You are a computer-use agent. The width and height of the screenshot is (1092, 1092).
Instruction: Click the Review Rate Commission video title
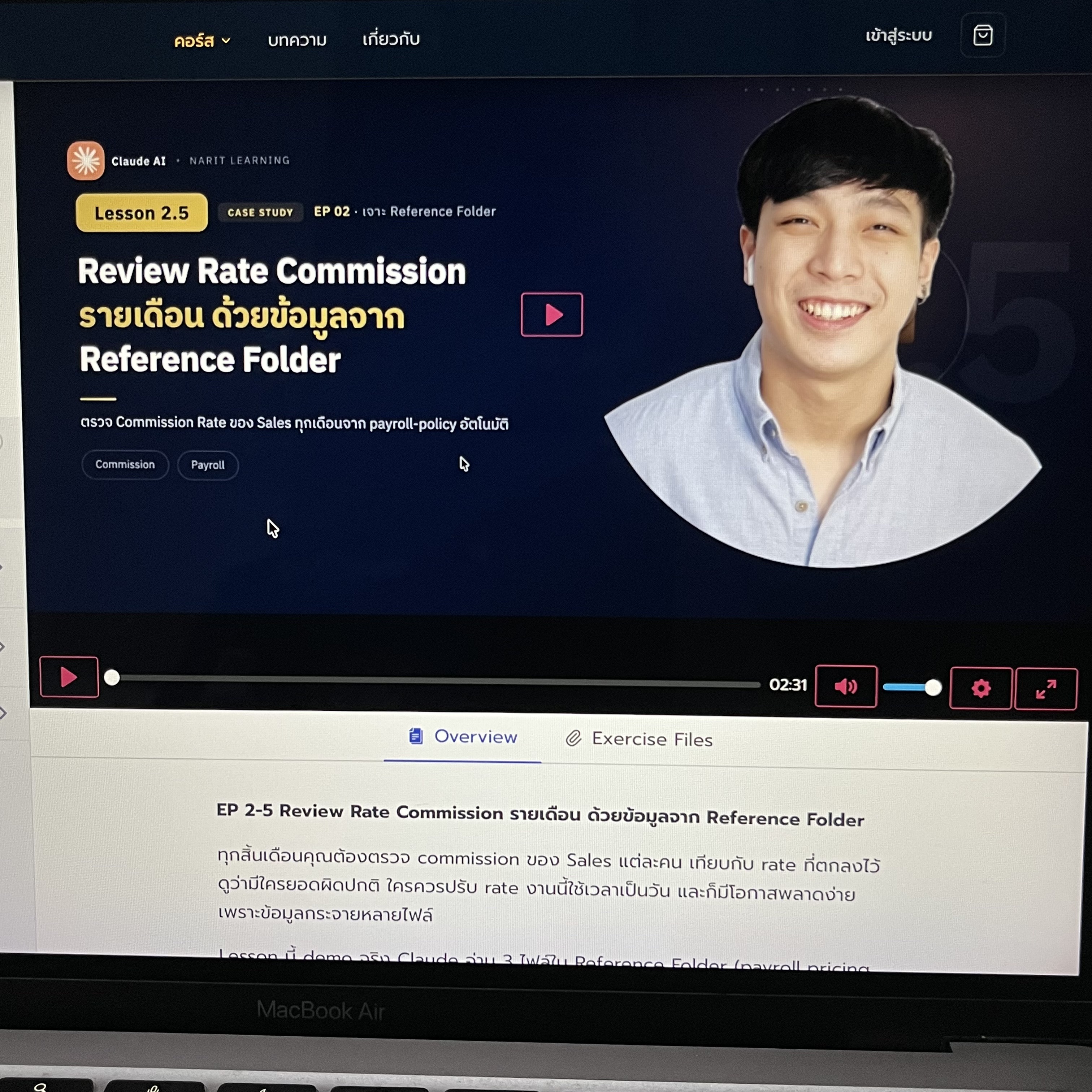click(272, 315)
